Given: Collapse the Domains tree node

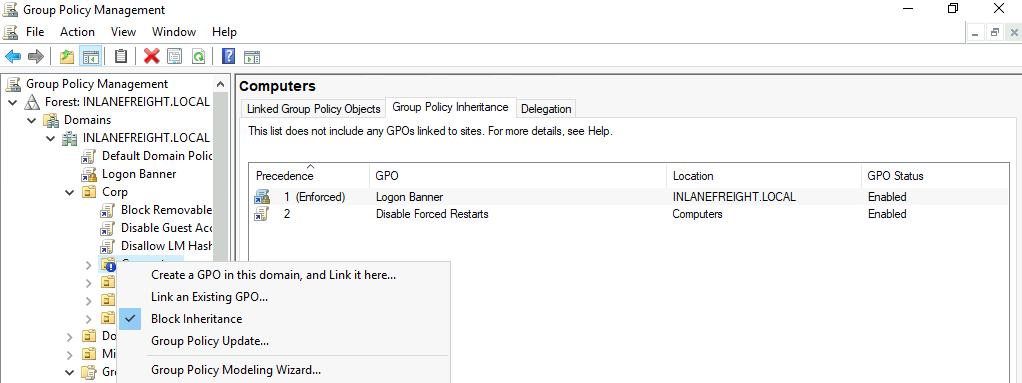Looking at the screenshot, I should pyautogui.click(x=31, y=121).
